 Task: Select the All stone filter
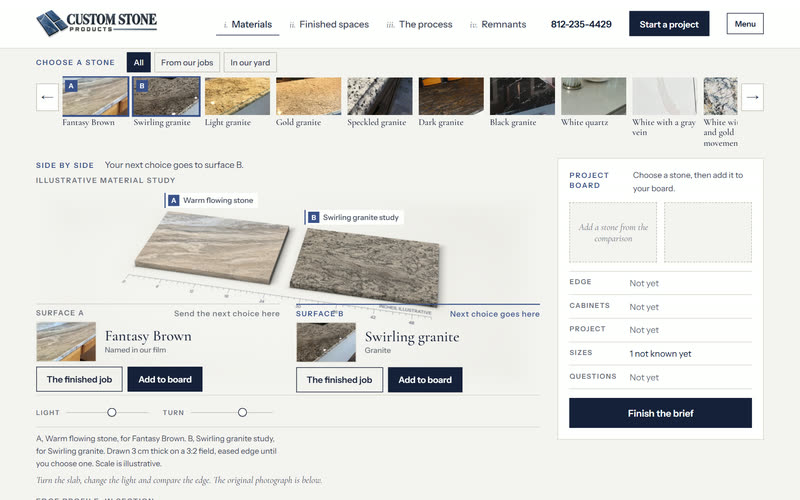click(138, 63)
